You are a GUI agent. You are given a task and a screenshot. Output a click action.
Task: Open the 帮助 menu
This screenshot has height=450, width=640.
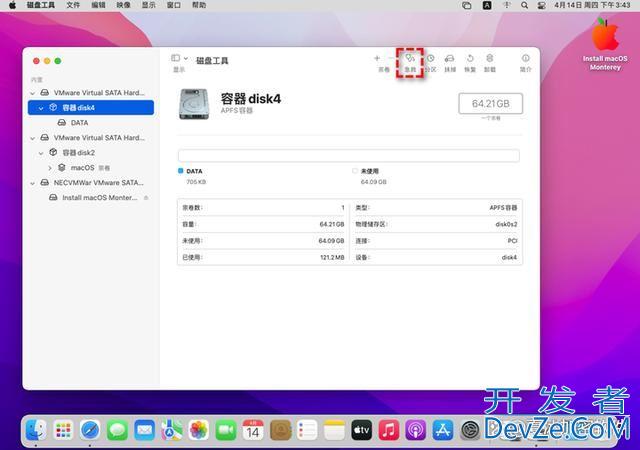click(199, 5)
